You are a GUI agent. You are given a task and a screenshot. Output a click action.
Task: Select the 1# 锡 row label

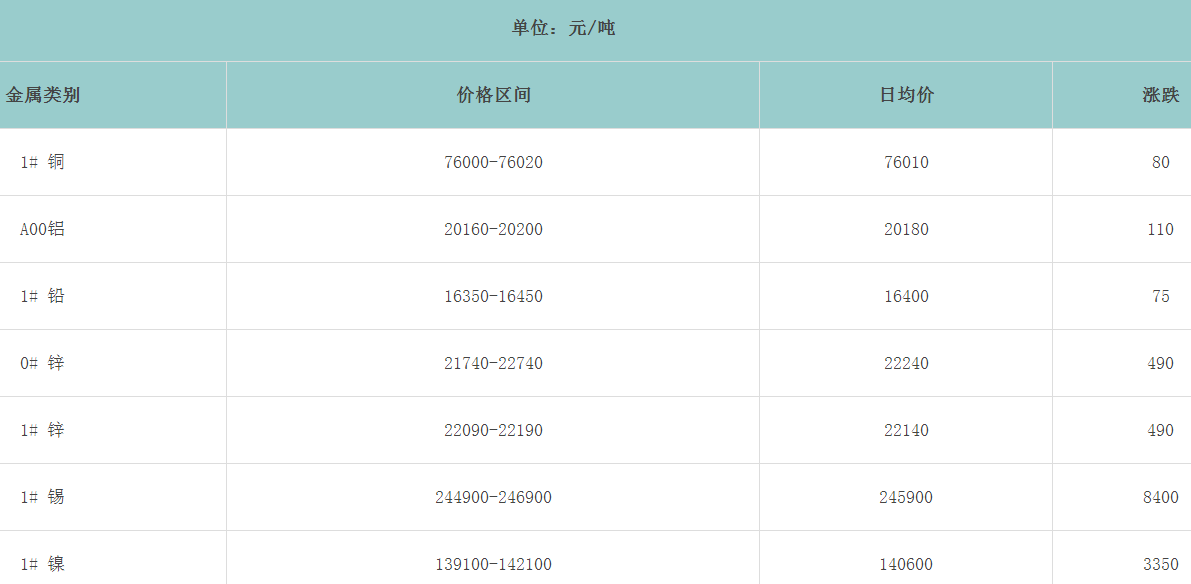pyautogui.click(x=42, y=497)
